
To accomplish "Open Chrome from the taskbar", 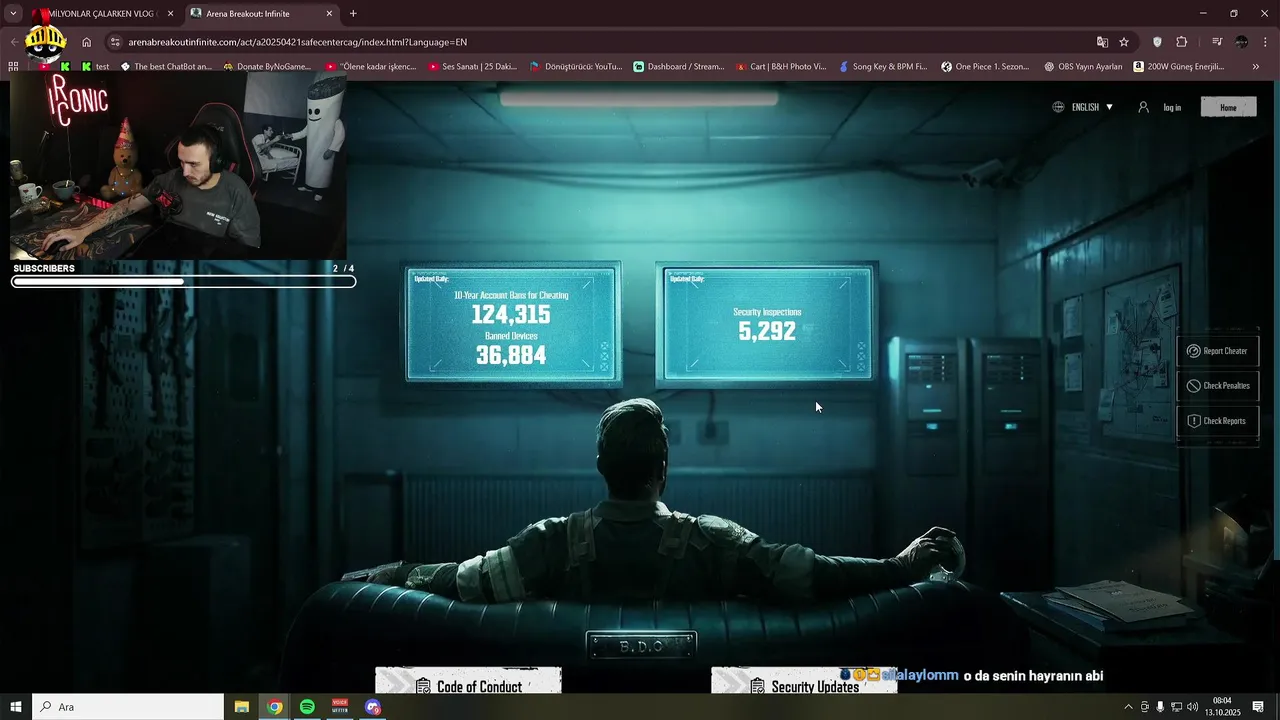I will (x=274, y=707).
